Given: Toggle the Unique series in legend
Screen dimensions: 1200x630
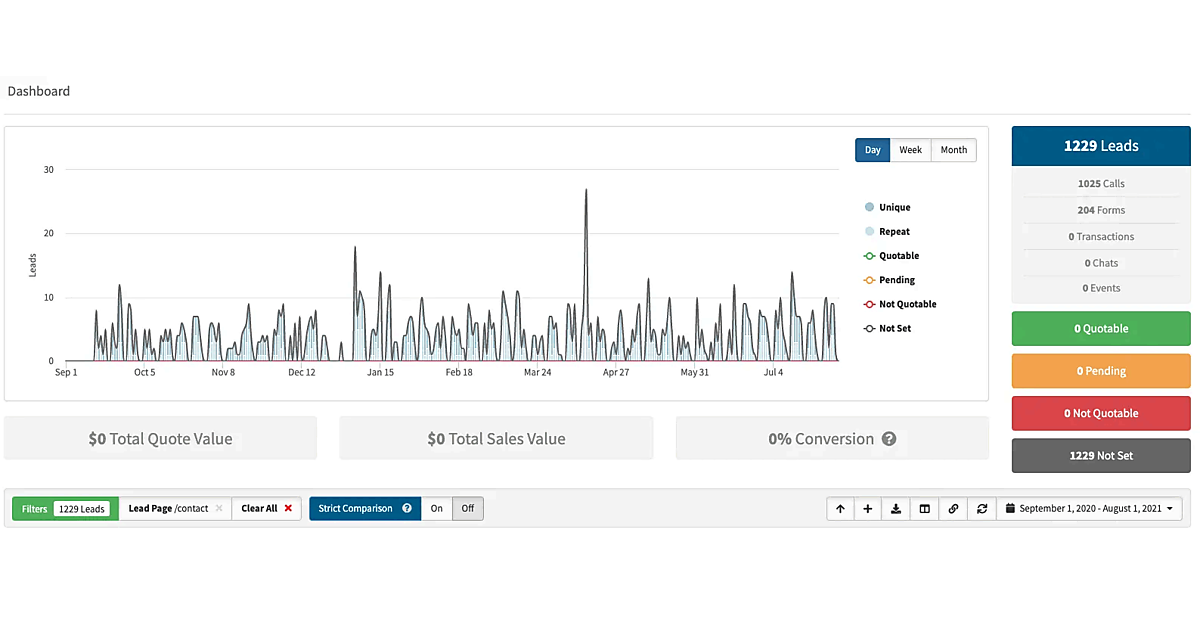Looking at the screenshot, I should 894,207.
